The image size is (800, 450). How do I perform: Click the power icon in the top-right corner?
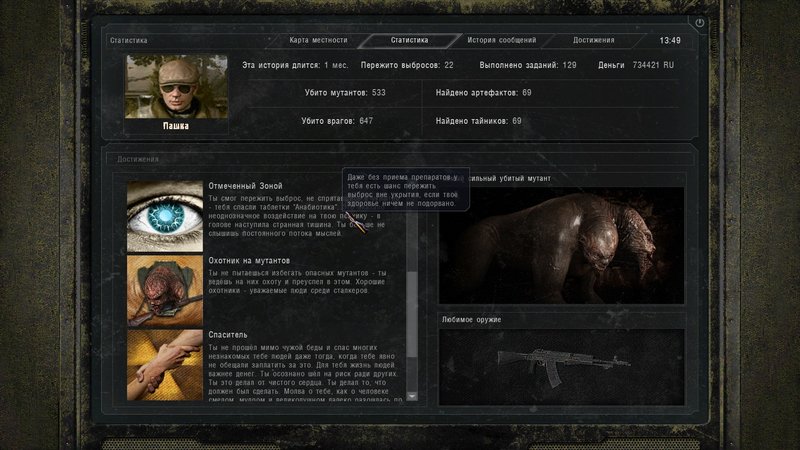(x=699, y=23)
